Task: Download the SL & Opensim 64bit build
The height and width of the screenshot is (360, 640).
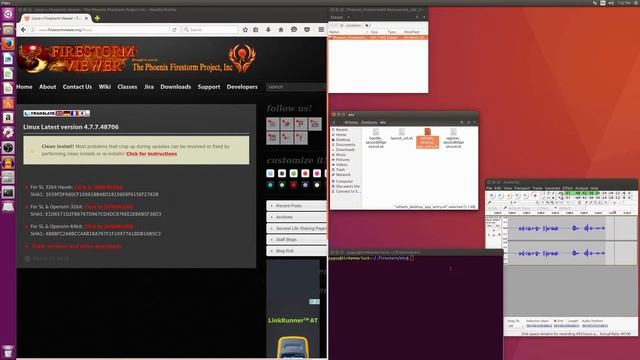Action: click(x=109, y=226)
